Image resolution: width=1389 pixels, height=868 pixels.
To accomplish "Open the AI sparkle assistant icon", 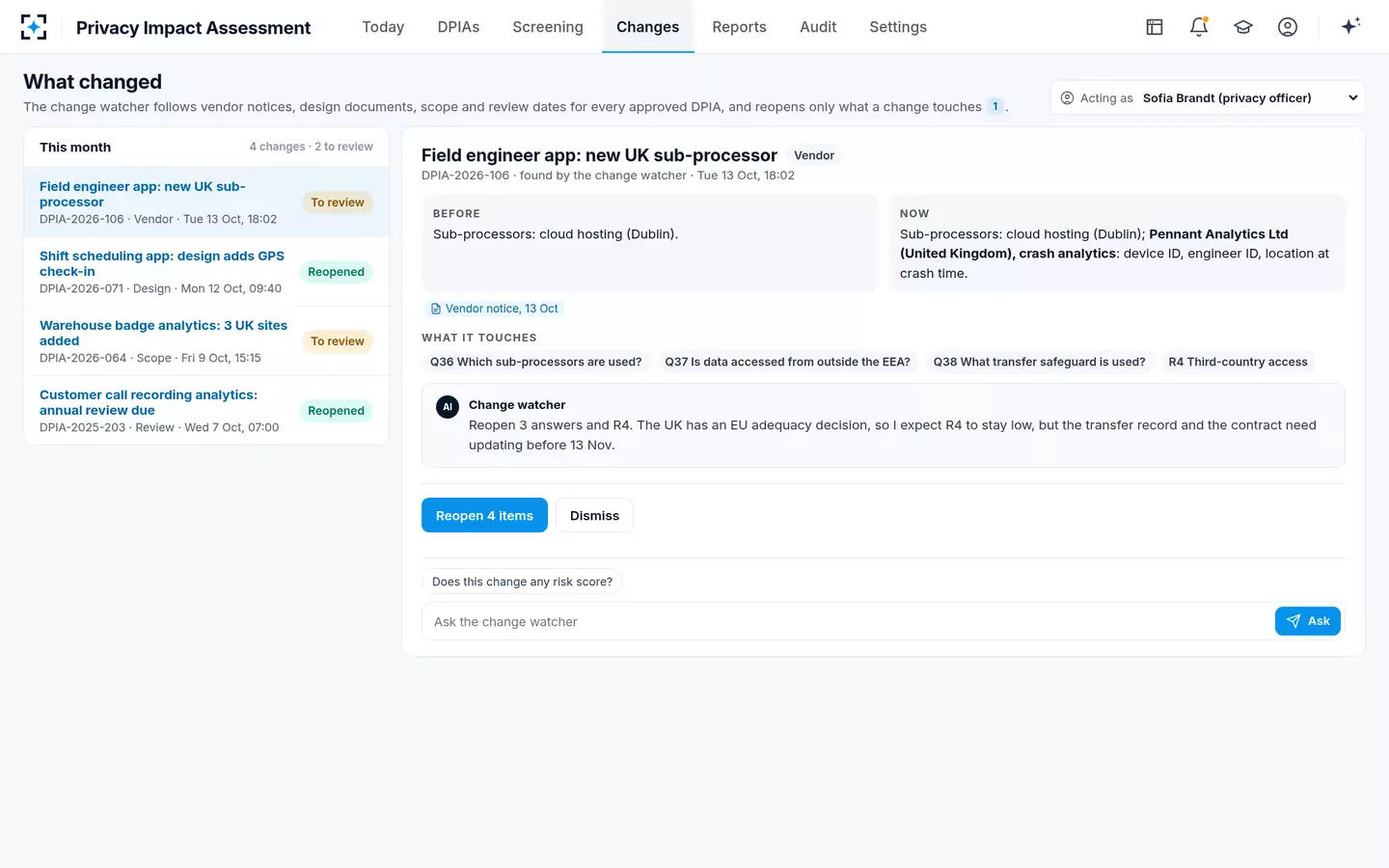I will (x=1350, y=27).
